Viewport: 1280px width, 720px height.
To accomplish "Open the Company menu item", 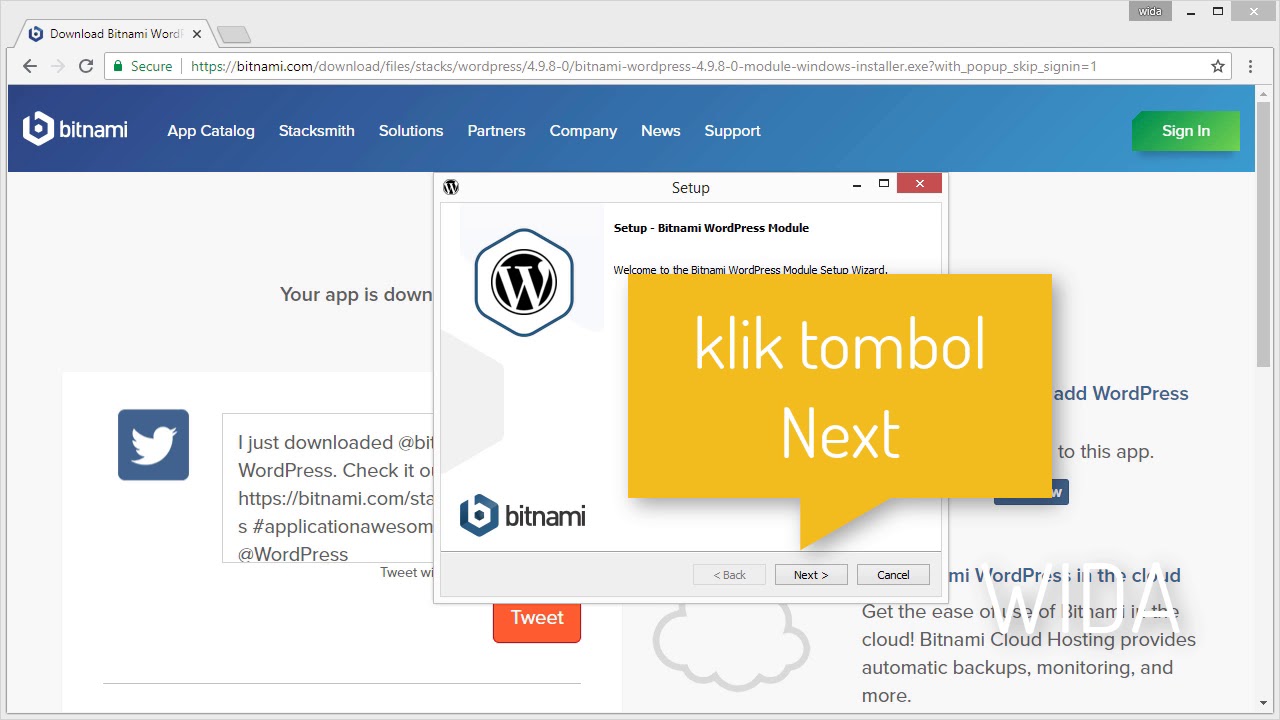I will tap(583, 131).
